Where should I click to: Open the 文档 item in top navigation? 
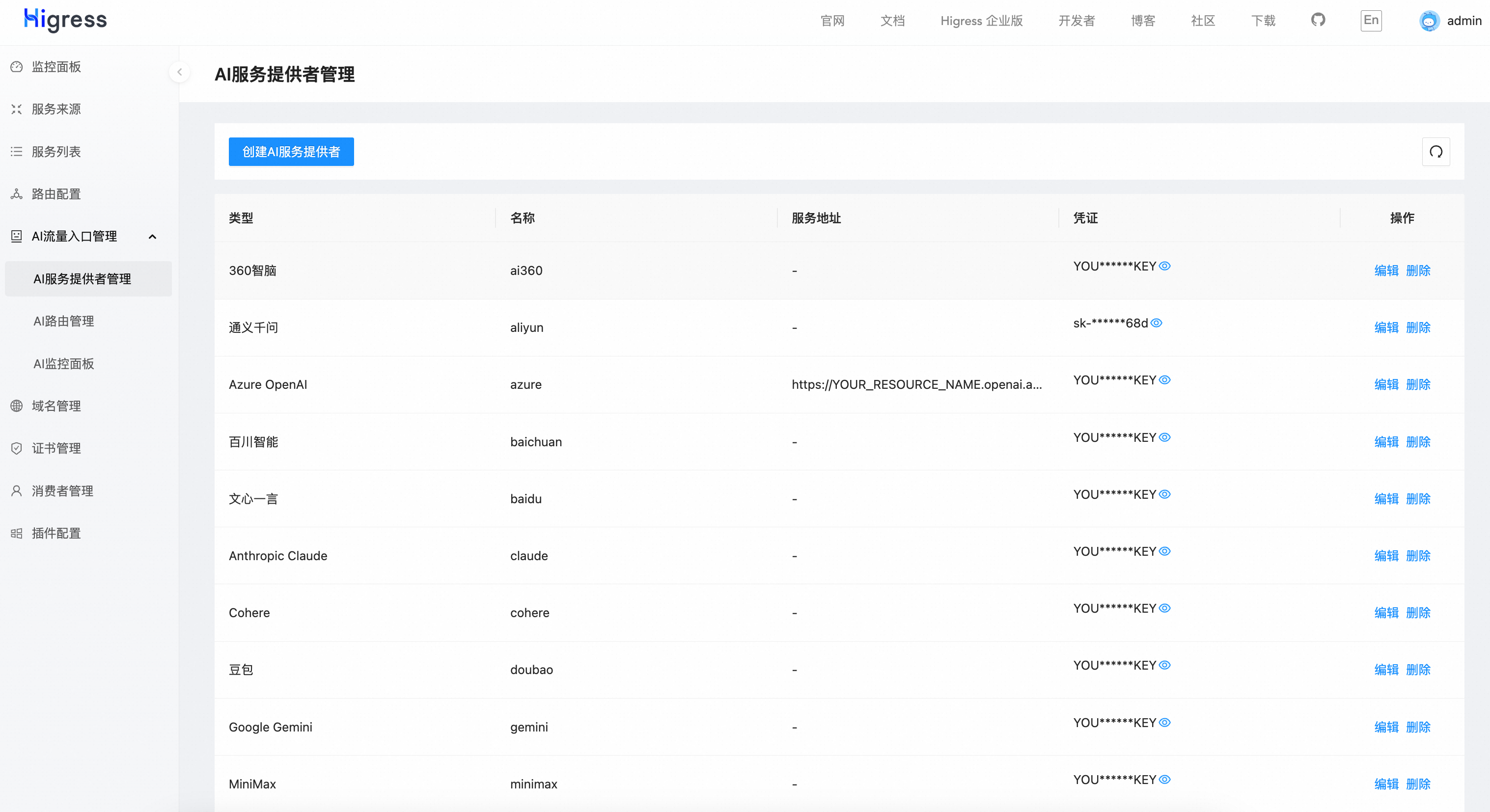click(x=892, y=20)
